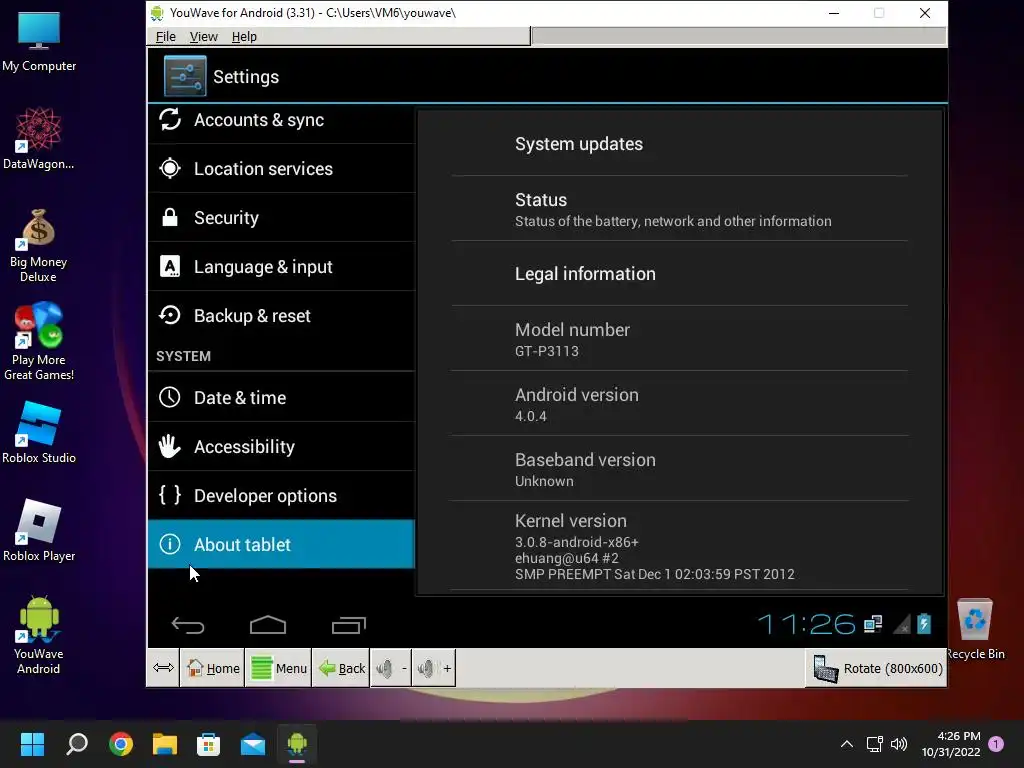Screen dimensions: 1024x768
Task: Click Model number GT-P3113 row
Action: tap(679, 339)
